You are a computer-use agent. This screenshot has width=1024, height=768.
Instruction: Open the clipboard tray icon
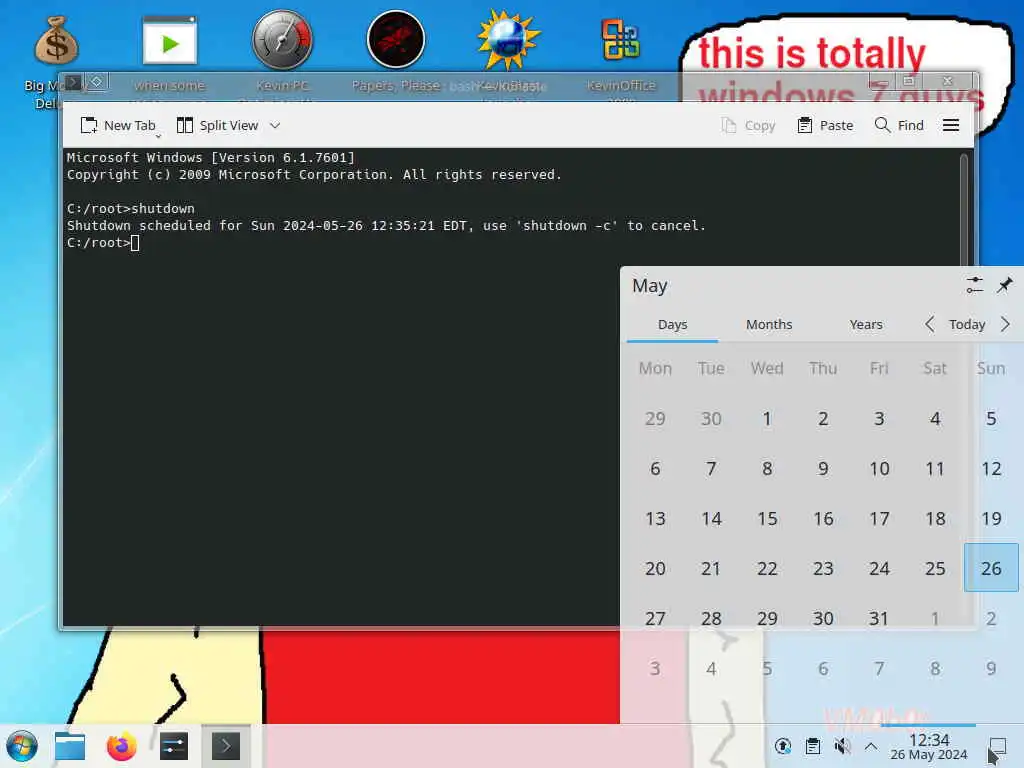[x=812, y=746]
